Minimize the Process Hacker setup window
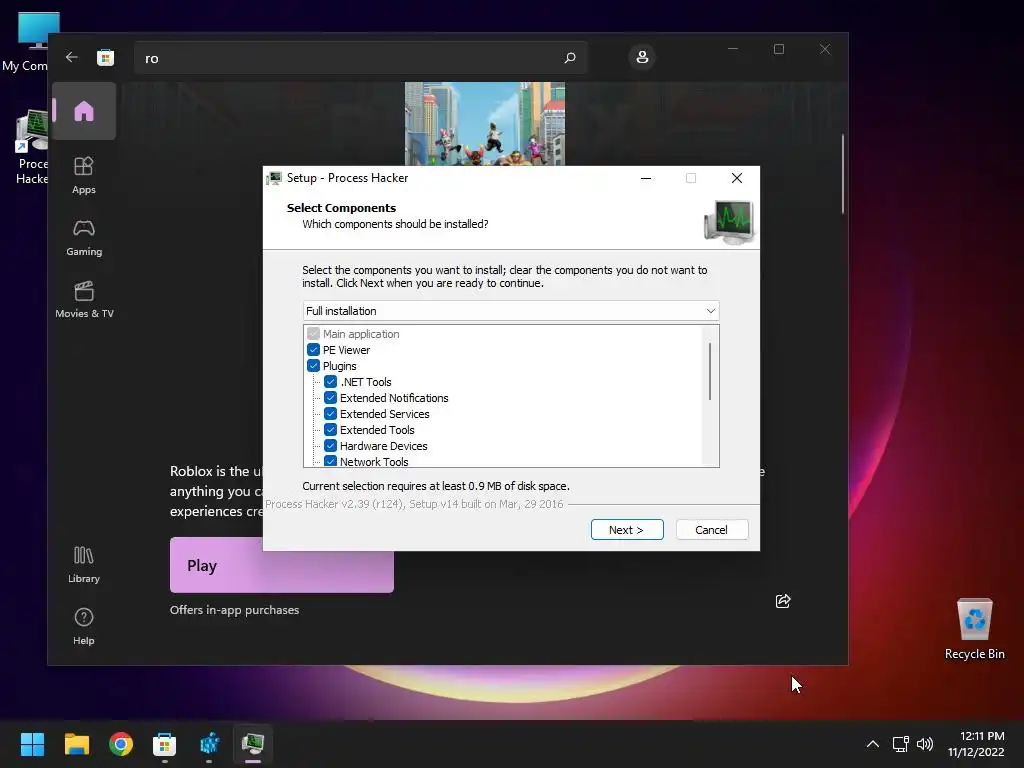Viewport: 1024px width, 768px height. [x=646, y=178]
